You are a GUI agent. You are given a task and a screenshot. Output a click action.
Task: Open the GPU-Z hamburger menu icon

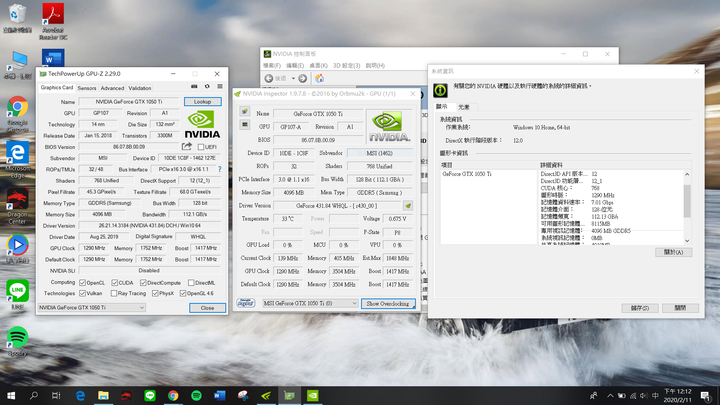[x=220, y=86]
